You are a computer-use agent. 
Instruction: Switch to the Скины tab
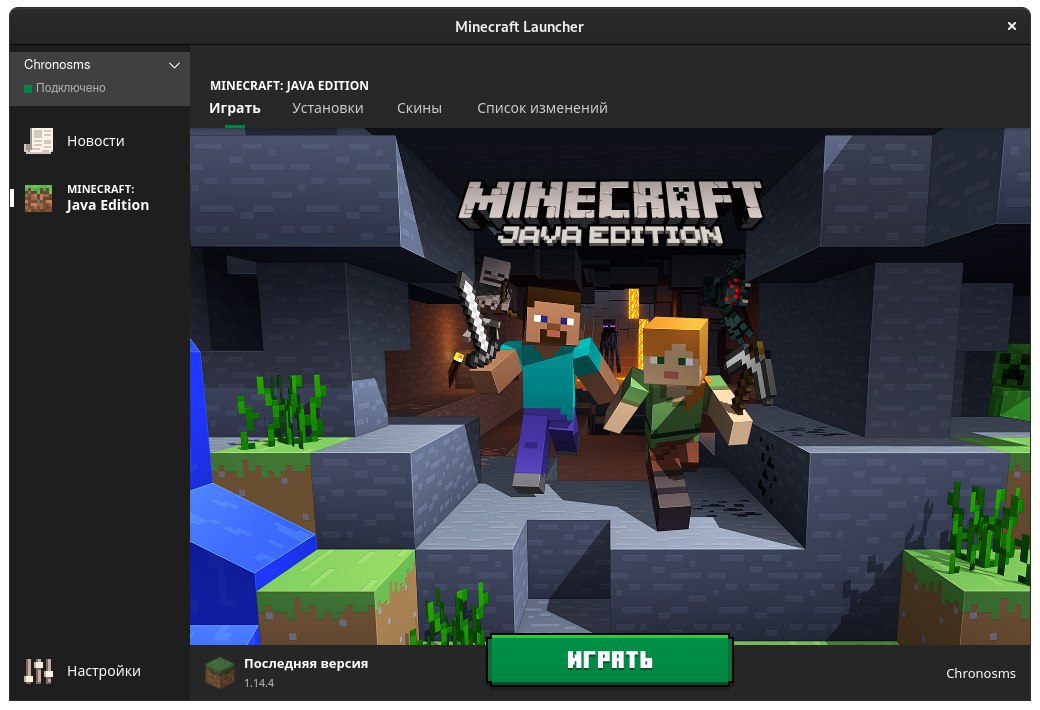[x=419, y=108]
